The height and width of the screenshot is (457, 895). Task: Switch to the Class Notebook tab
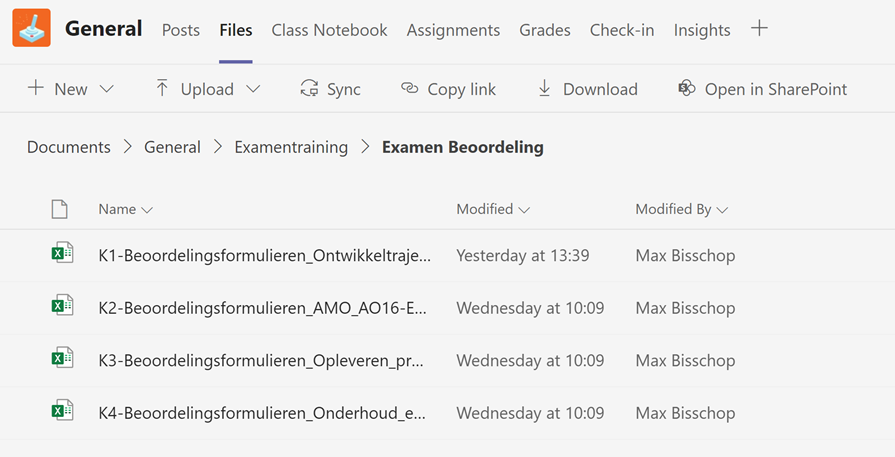(329, 30)
